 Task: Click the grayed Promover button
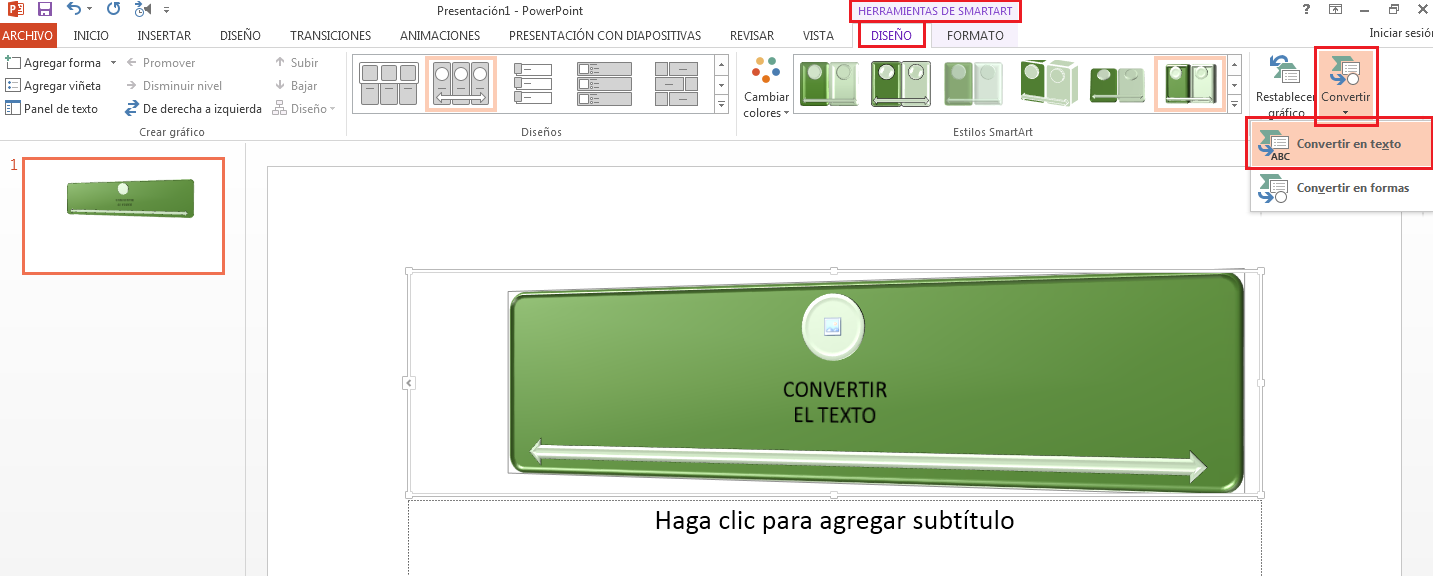[160, 63]
